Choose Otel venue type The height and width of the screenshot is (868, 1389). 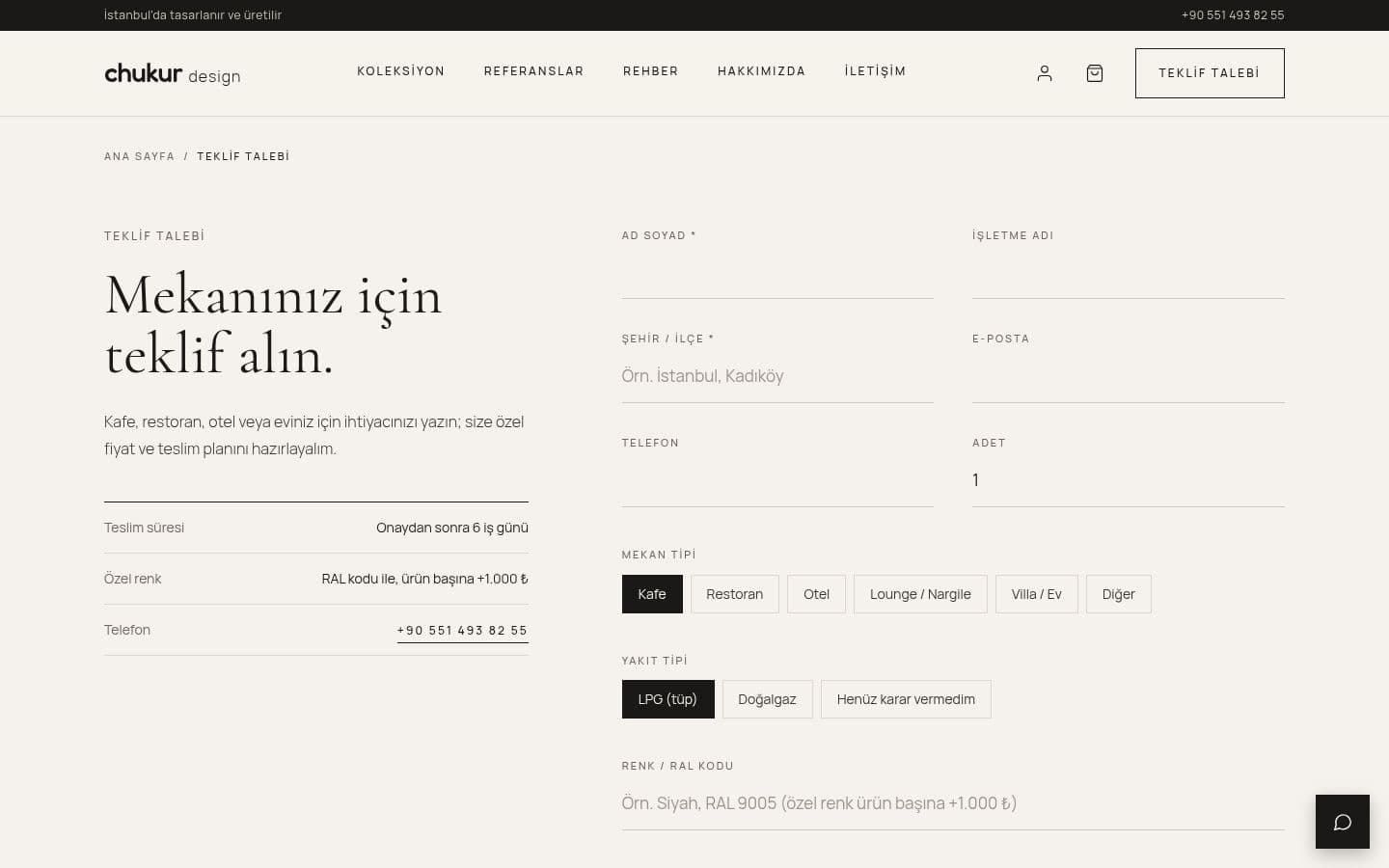816,594
